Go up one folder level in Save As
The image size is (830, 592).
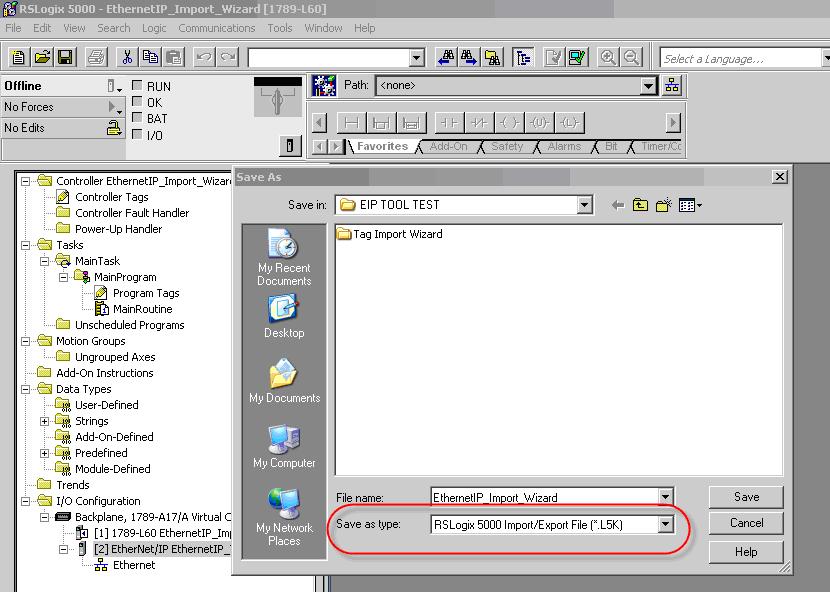(640, 205)
